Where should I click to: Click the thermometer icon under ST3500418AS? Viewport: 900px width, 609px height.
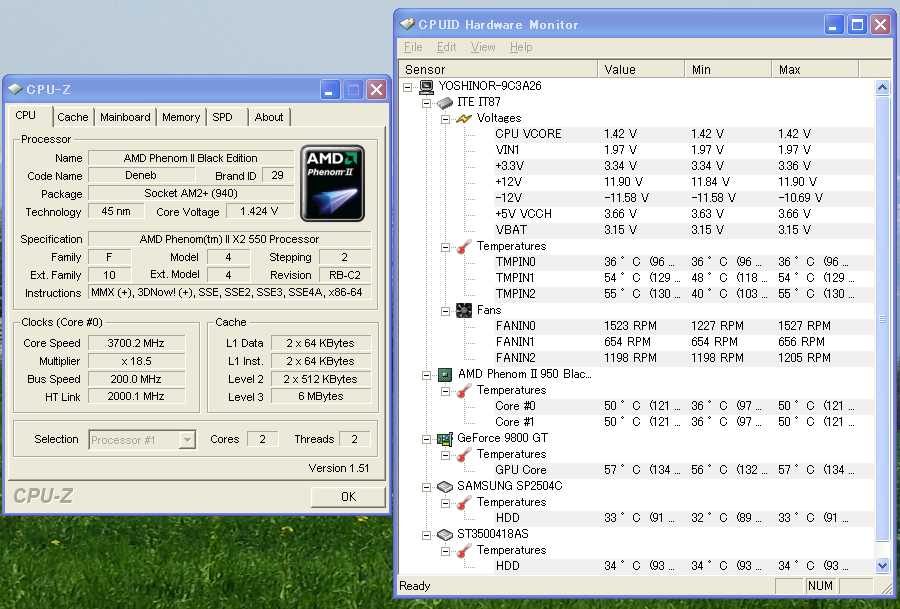(x=464, y=551)
